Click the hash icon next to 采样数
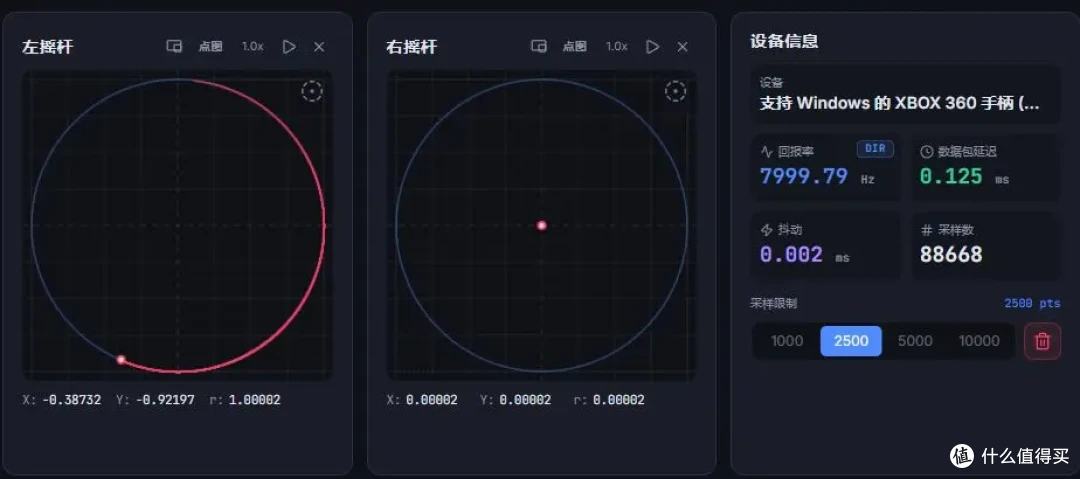This screenshot has height=479, width=1080. pos(926,230)
